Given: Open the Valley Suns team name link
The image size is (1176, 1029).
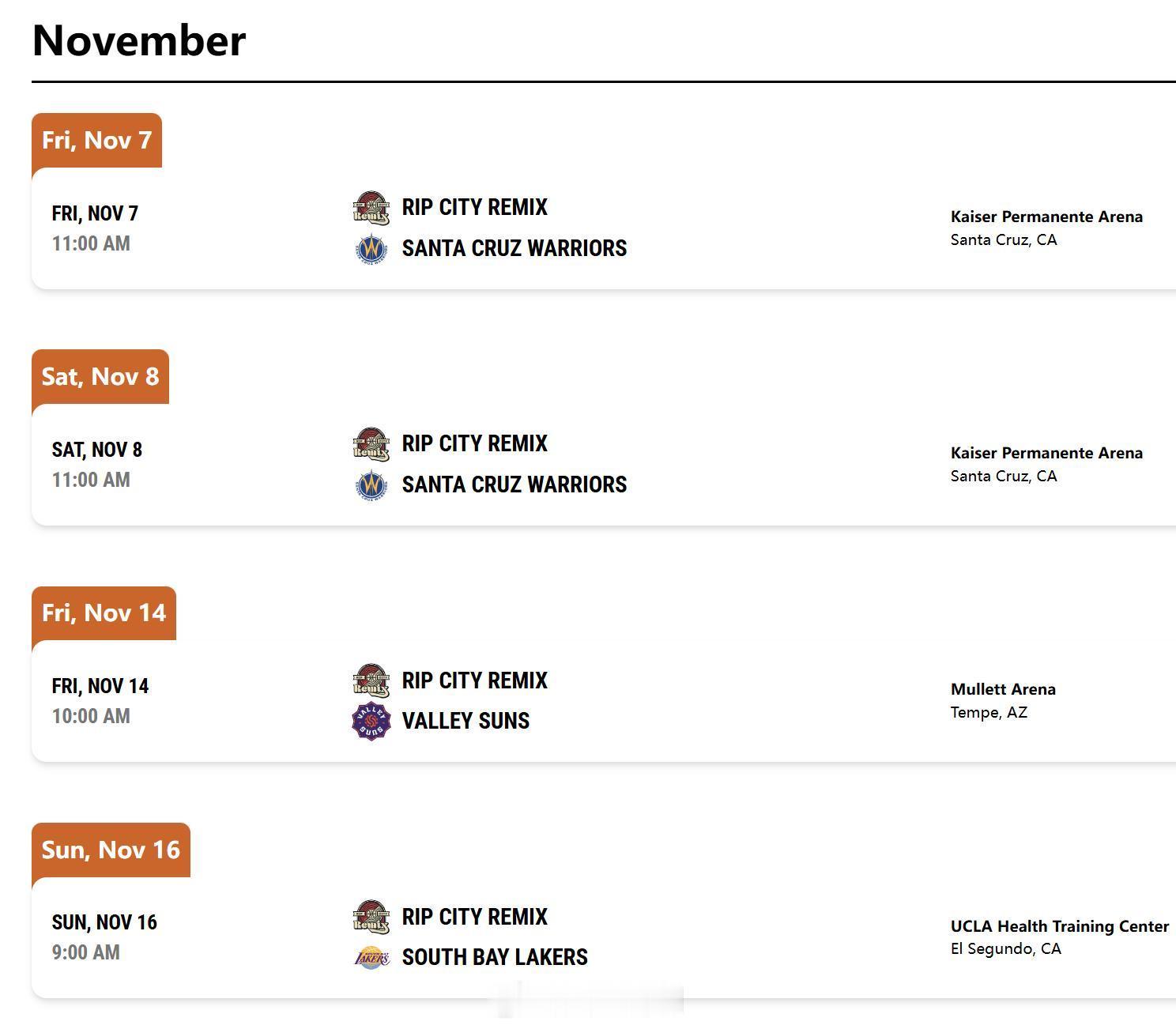Looking at the screenshot, I should pos(465,721).
